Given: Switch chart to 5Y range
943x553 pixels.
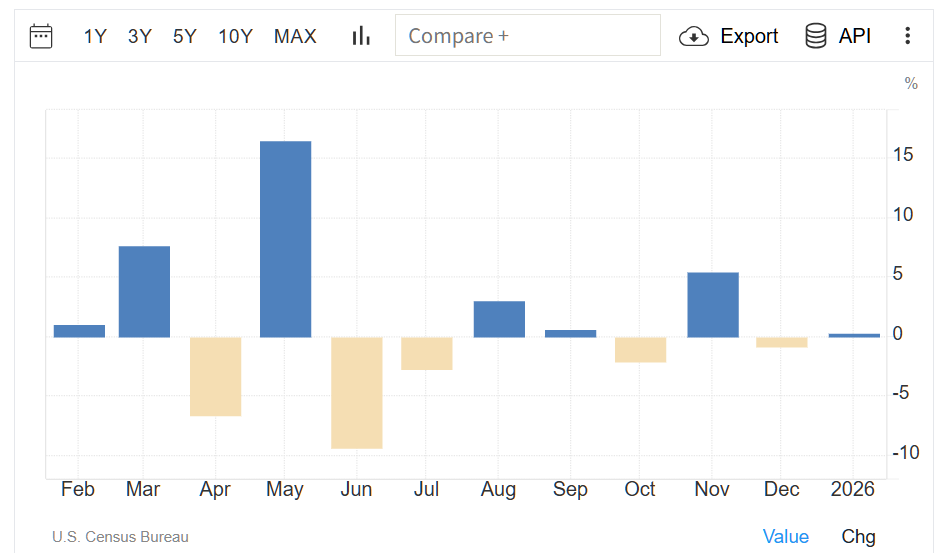Looking at the screenshot, I should pos(185,37).
